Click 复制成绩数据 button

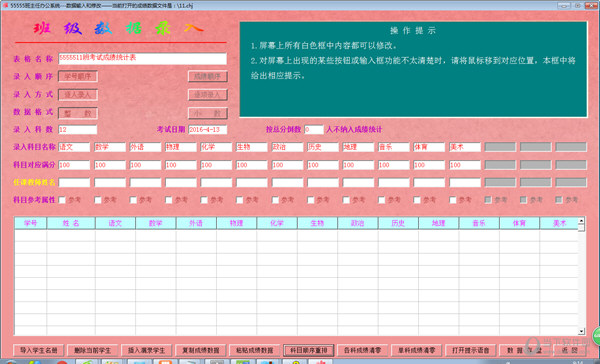(201, 350)
